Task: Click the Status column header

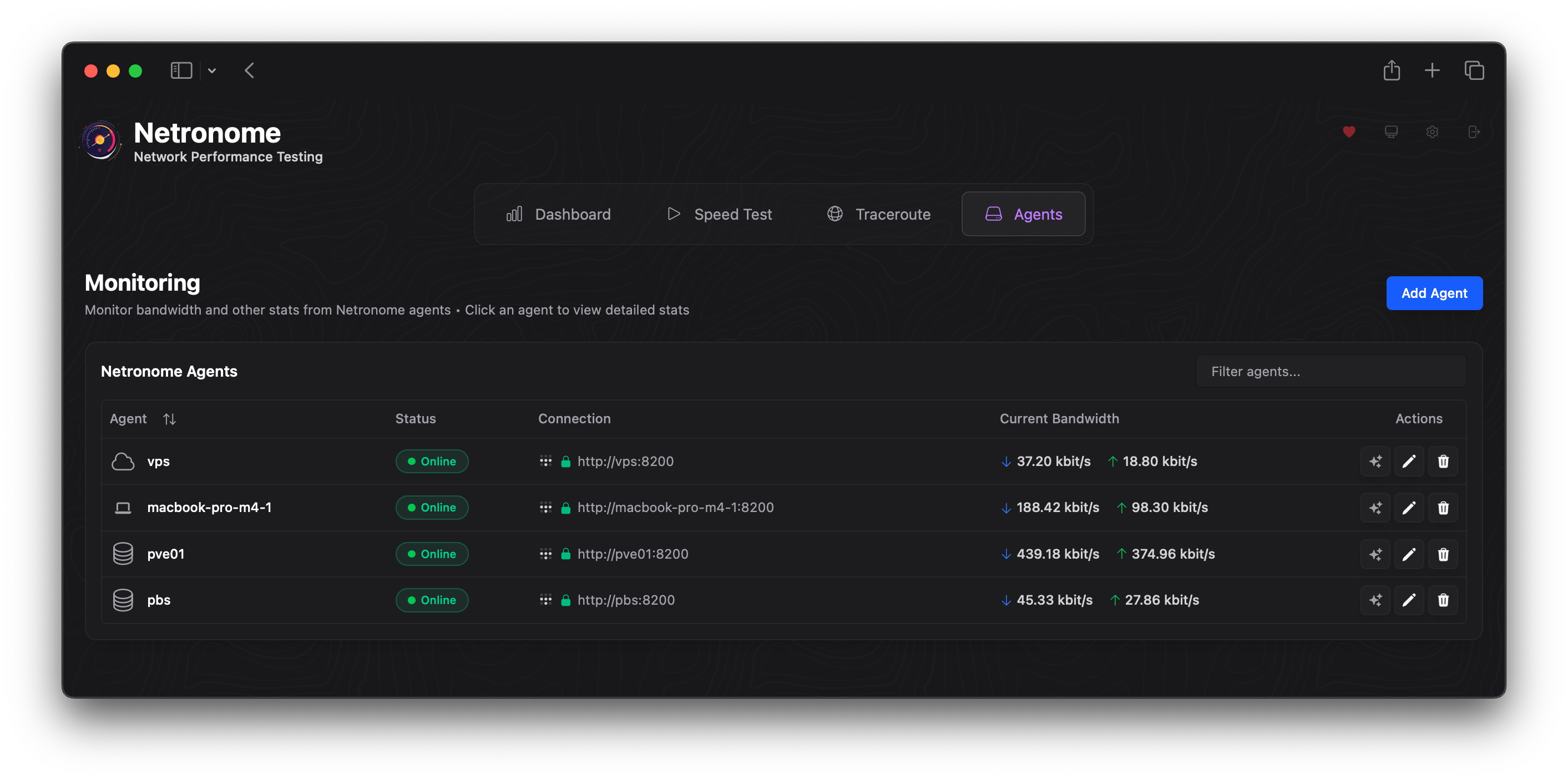Action: (415, 419)
